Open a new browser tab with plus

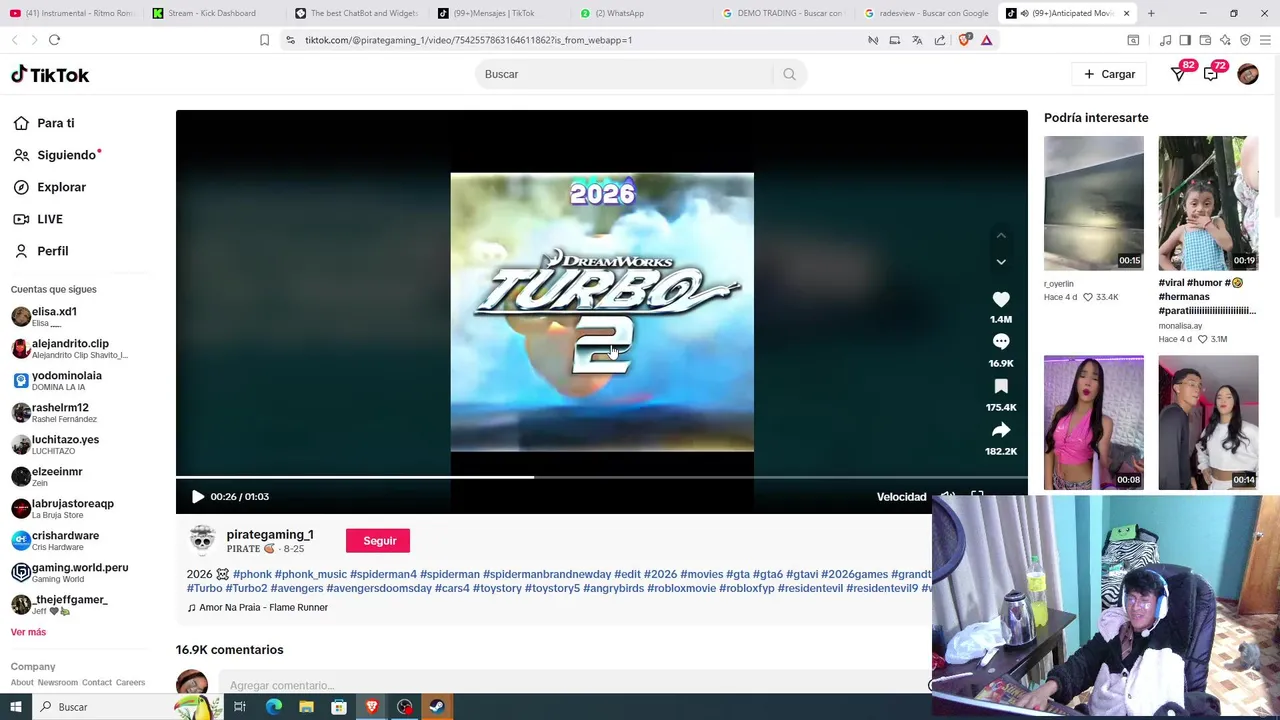click(1151, 13)
